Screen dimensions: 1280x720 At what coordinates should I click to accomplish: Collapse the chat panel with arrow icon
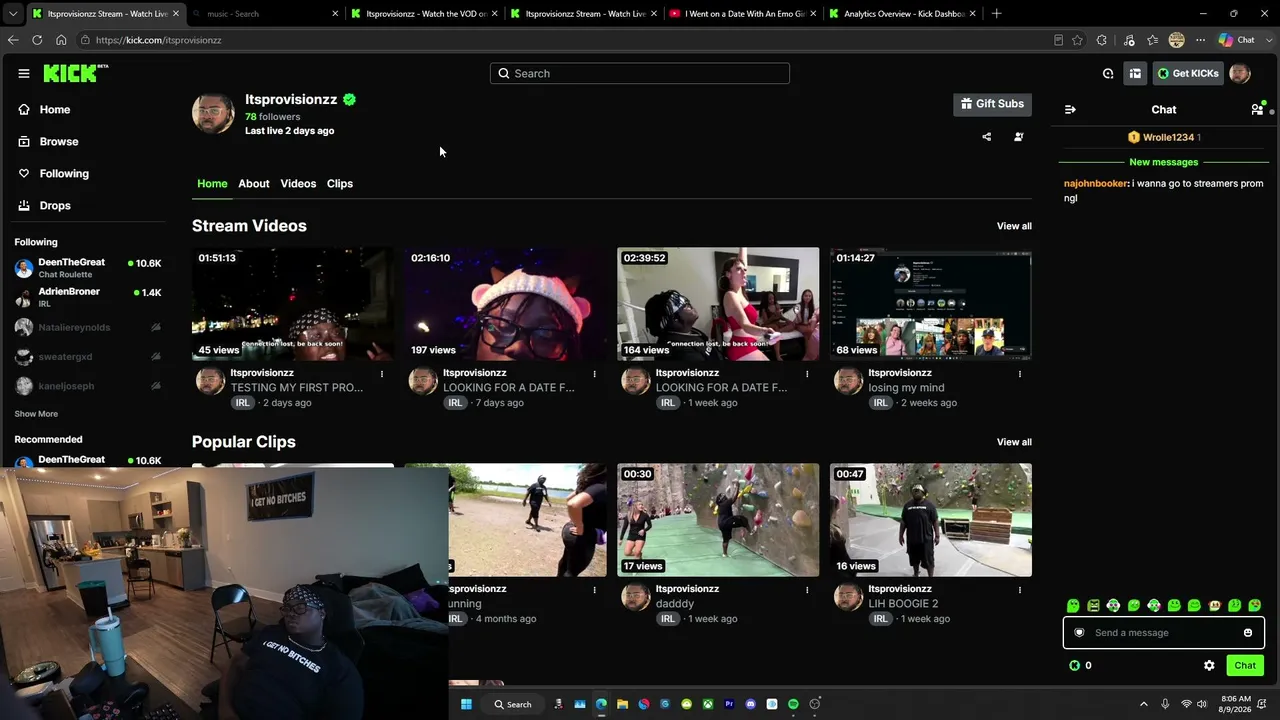click(x=1070, y=110)
